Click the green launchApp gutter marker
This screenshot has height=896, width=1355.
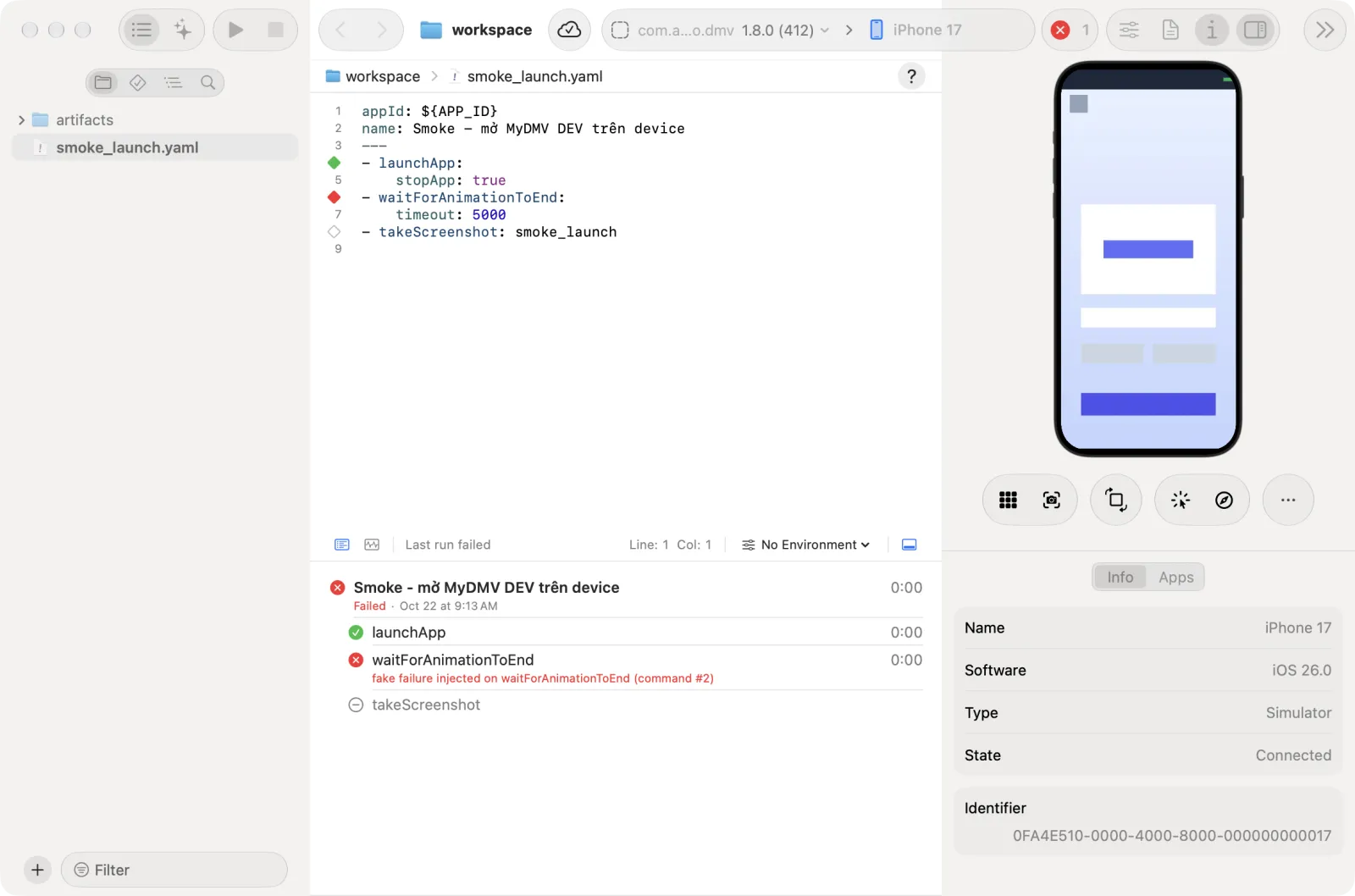(x=335, y=163)
